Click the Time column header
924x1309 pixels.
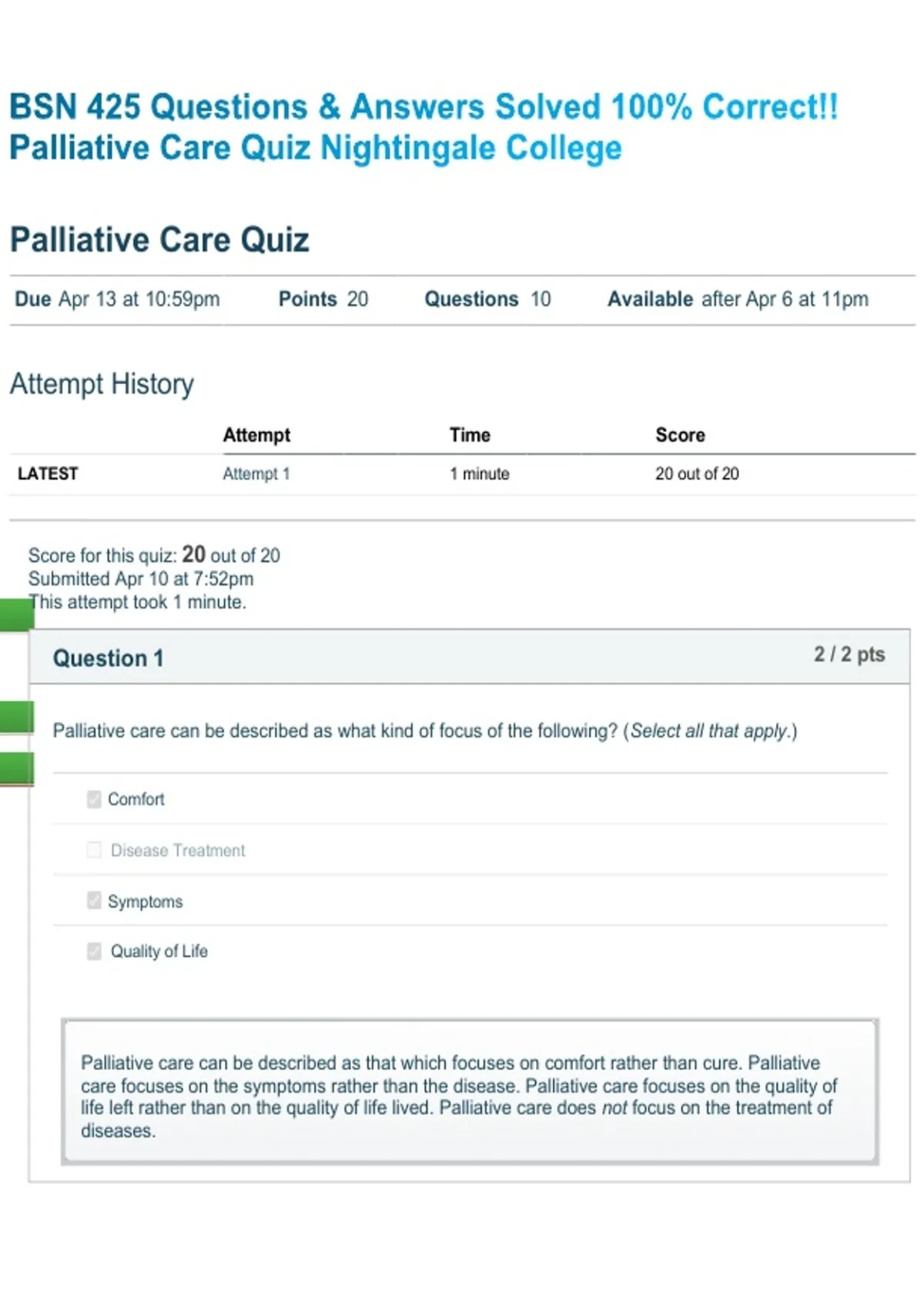pyautogui.click(x=470, y=435)
